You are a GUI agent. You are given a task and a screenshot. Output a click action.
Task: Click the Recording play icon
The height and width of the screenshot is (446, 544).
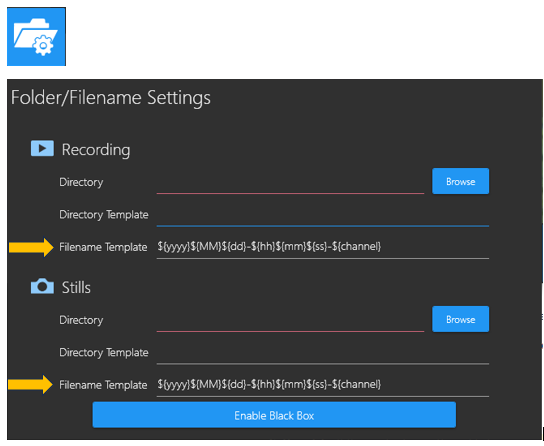click(x=42, y=148)
